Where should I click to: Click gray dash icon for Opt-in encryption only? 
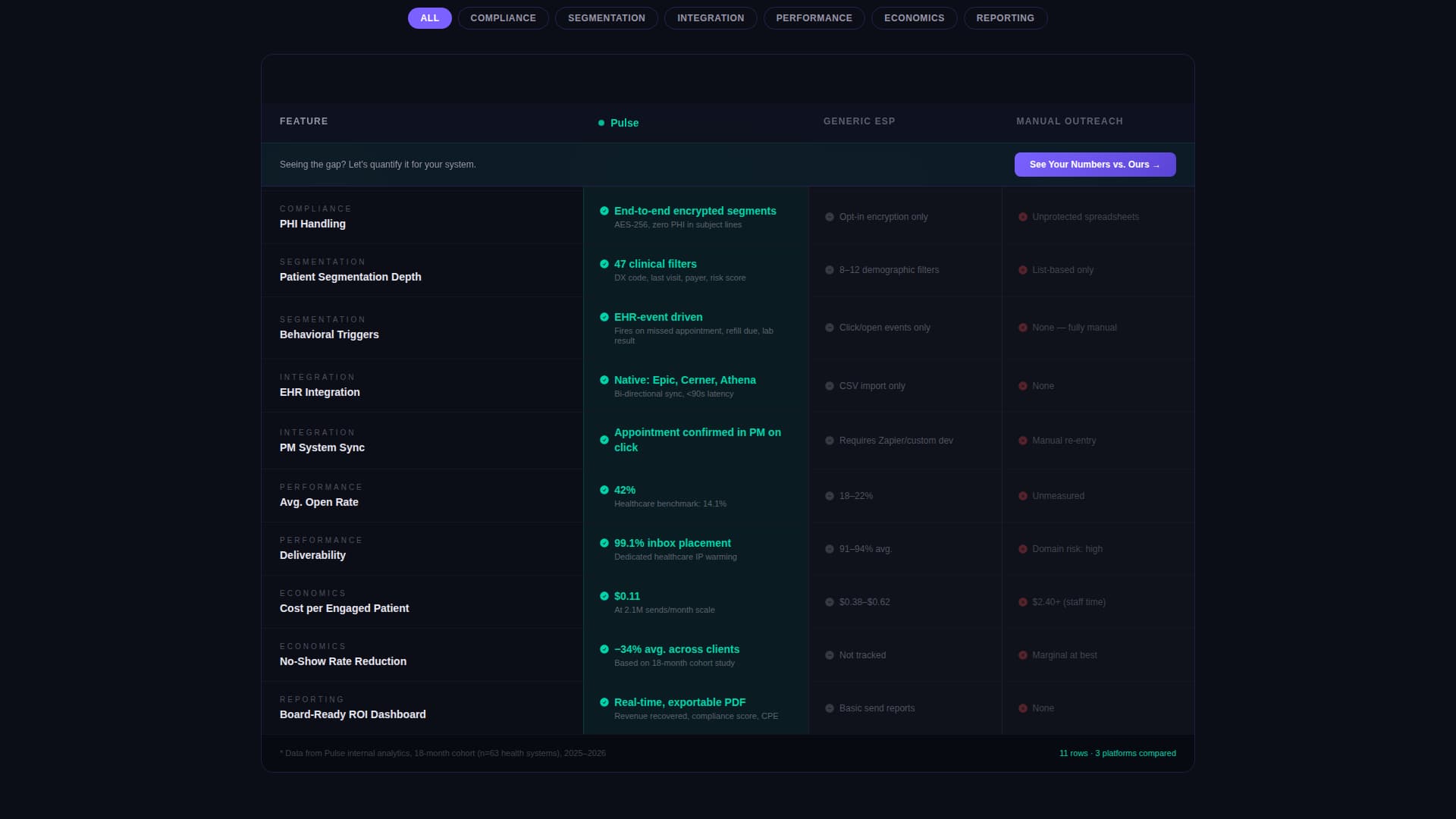[830, 217]
